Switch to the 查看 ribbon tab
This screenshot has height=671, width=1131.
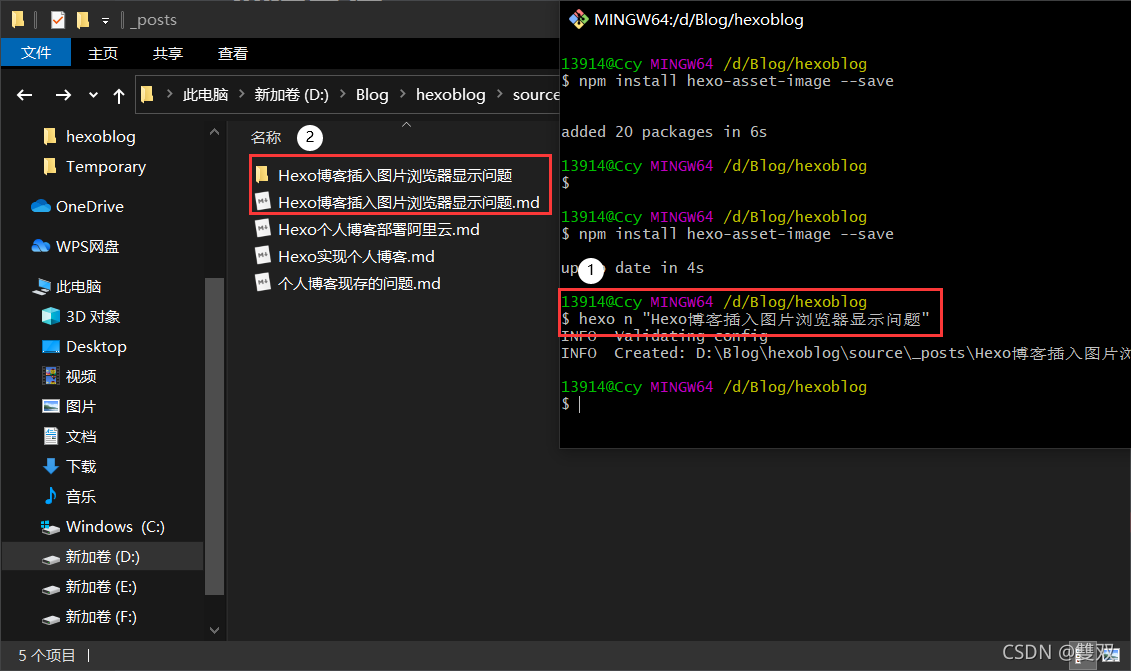click(232, 53)
